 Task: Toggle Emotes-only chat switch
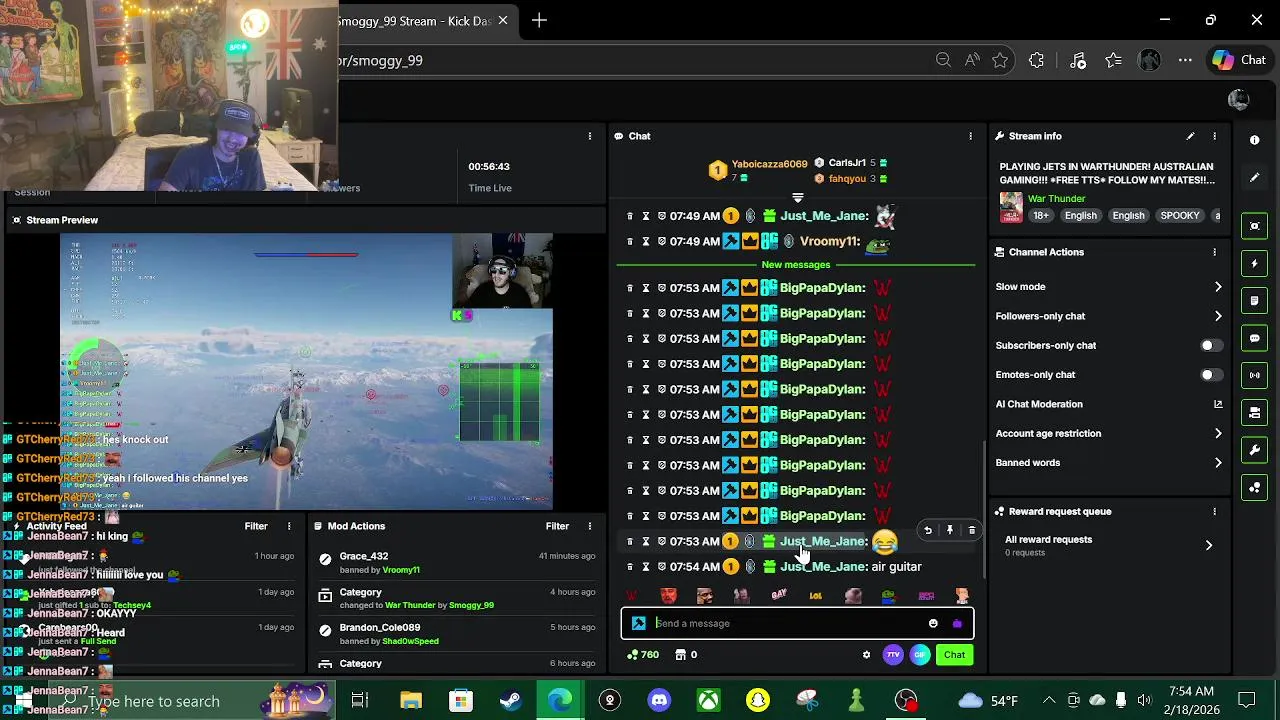pyautogui.click(x=1210, y=375)
